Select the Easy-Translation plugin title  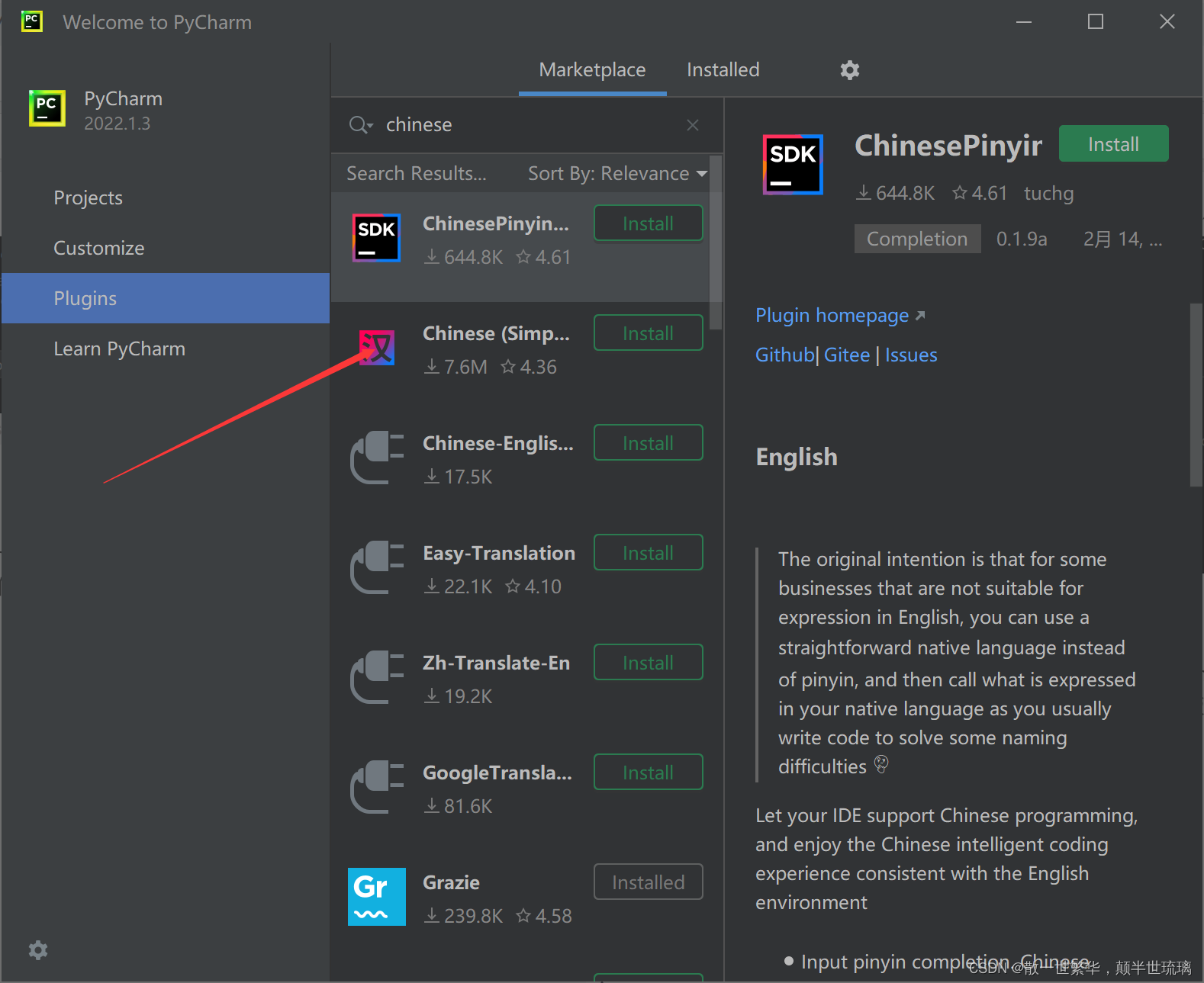(x=499, y=554)
